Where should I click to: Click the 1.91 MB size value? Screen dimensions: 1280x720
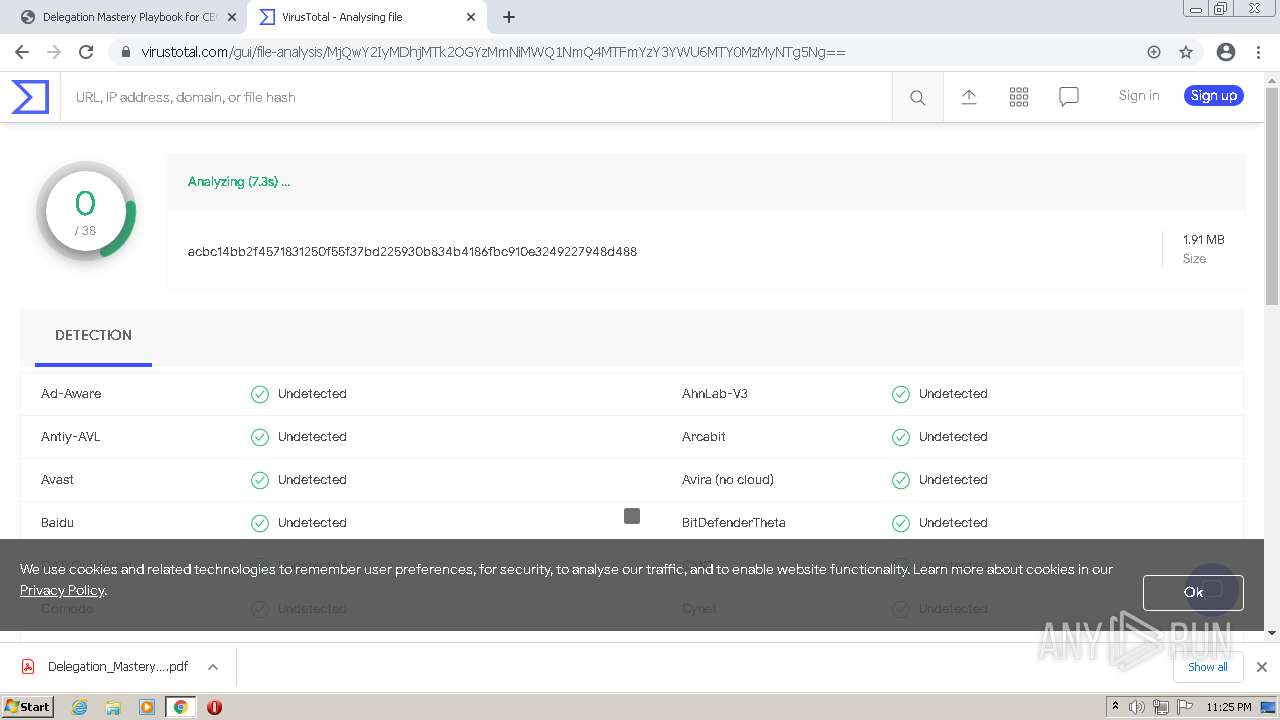click(1203, 239)
